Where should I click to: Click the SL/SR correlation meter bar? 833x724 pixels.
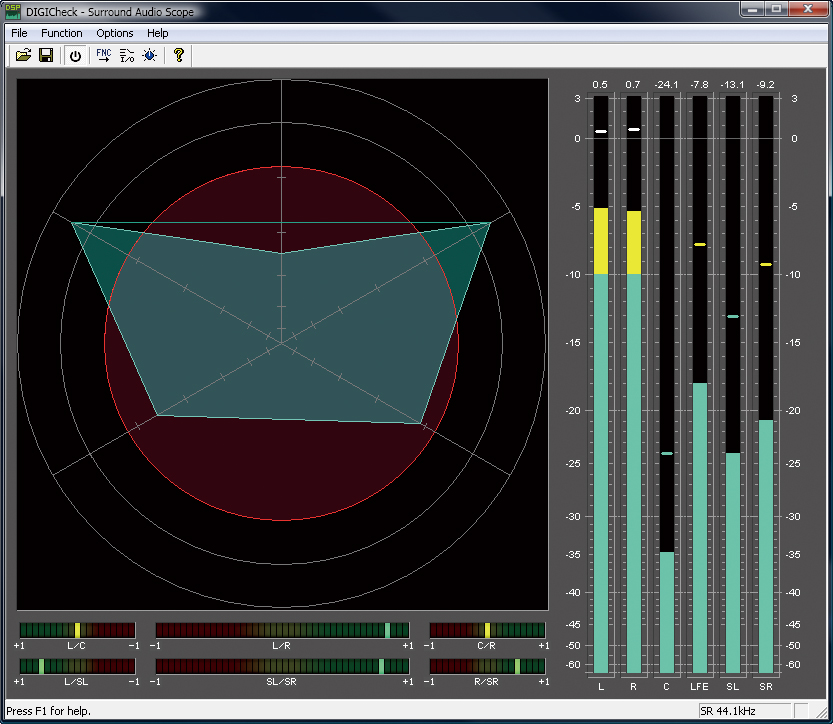(282, 666)
